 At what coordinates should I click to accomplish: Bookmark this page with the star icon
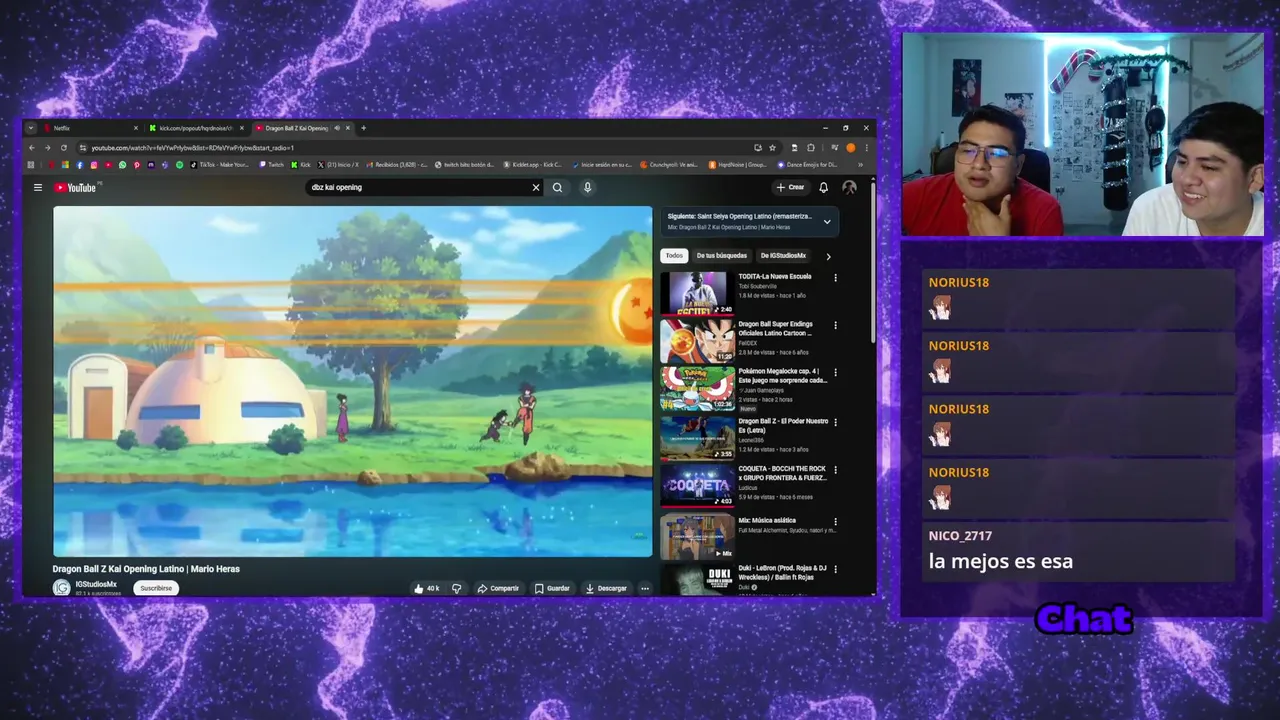(772, 148)
